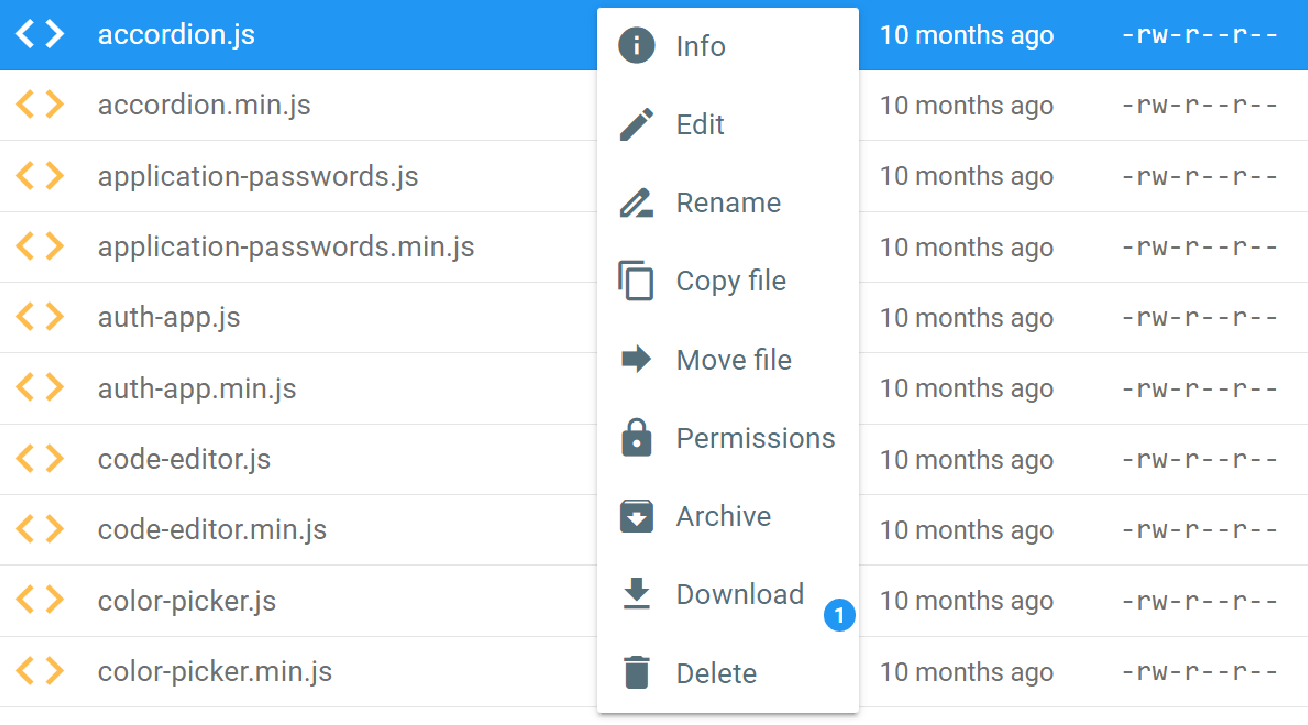Click the Archive box icon
1308x725 pixels.
637,516
